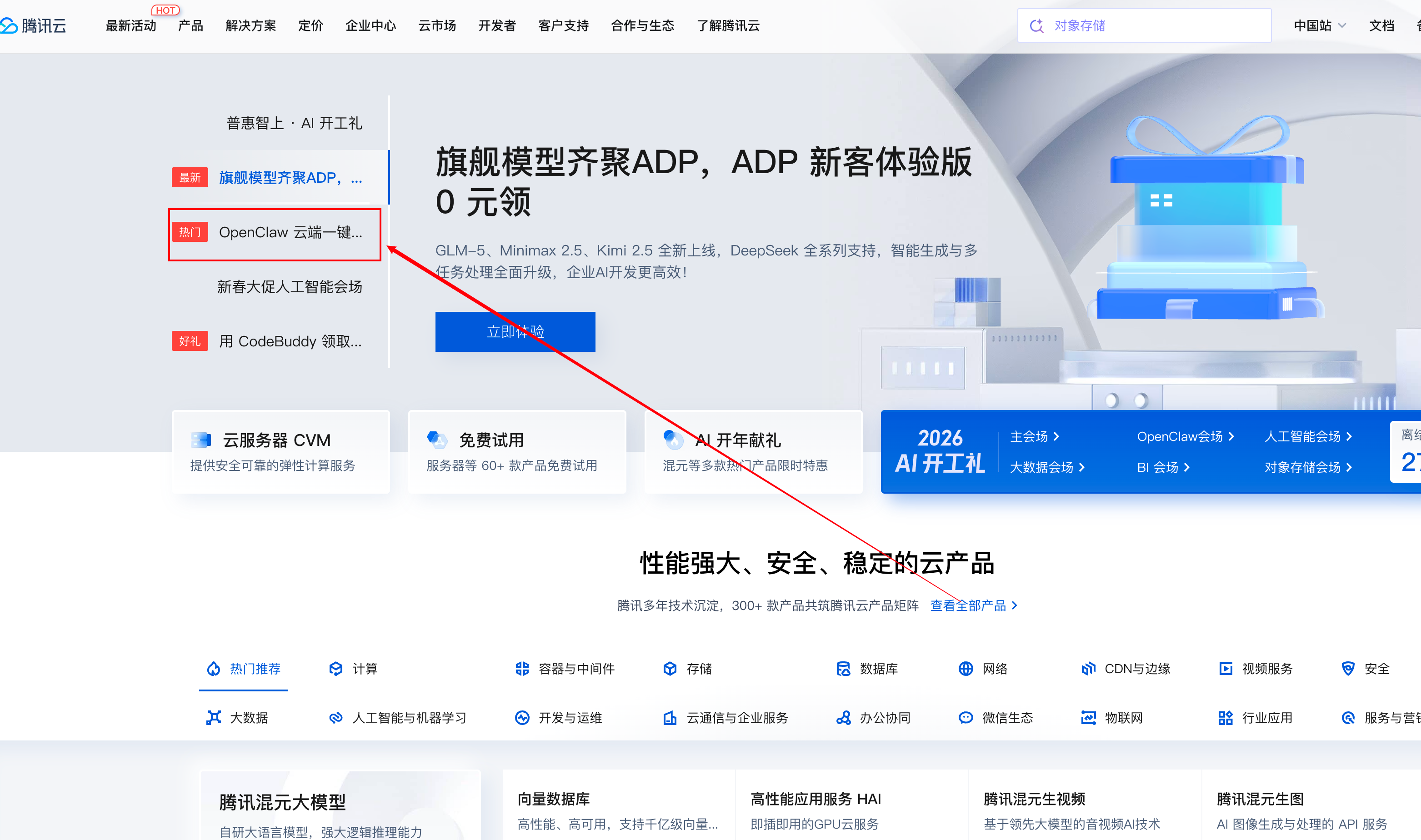Click the 立即体验 button
Viewport: 1421px width, 840px height.
515,332
